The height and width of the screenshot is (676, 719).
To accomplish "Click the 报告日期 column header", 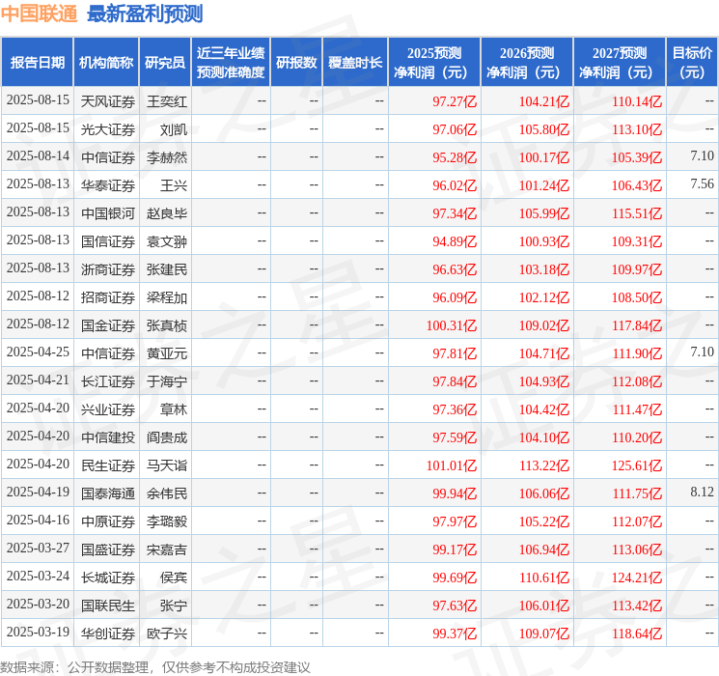I will click(x=37, y=62).
